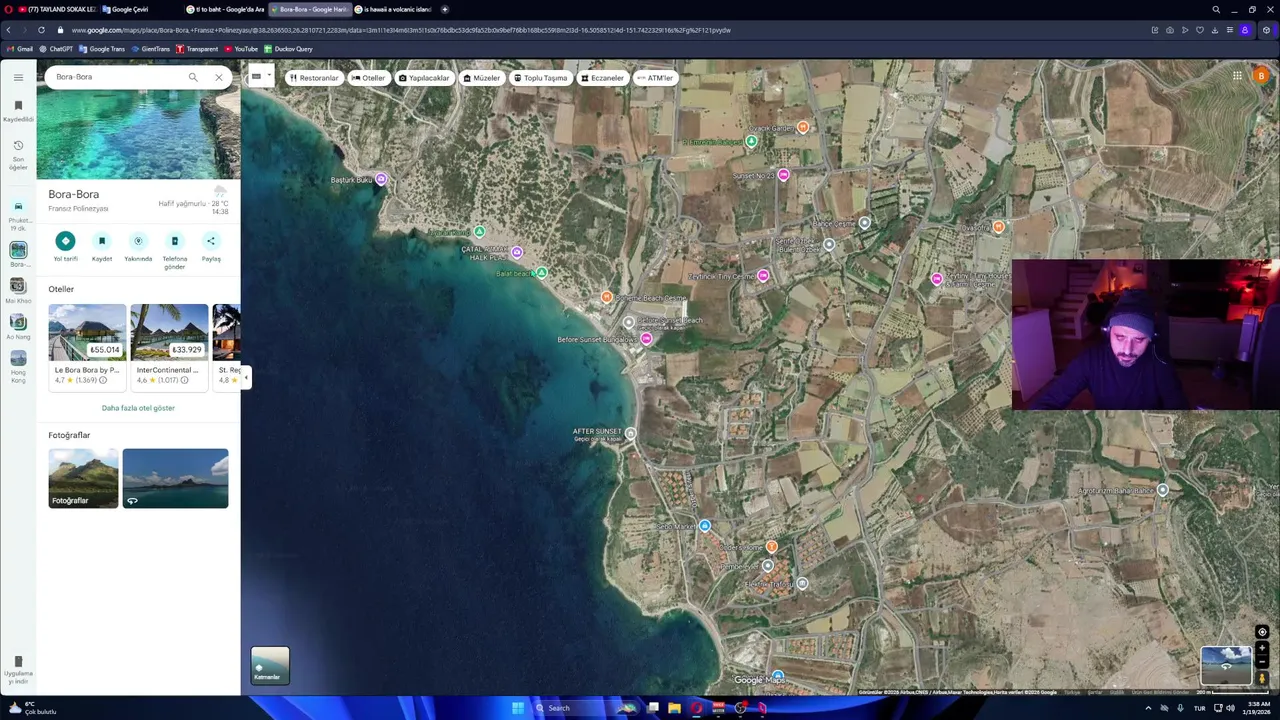Screen dimensions: 1280x720
Task: Click show my location button
Action: [1262, 632]
